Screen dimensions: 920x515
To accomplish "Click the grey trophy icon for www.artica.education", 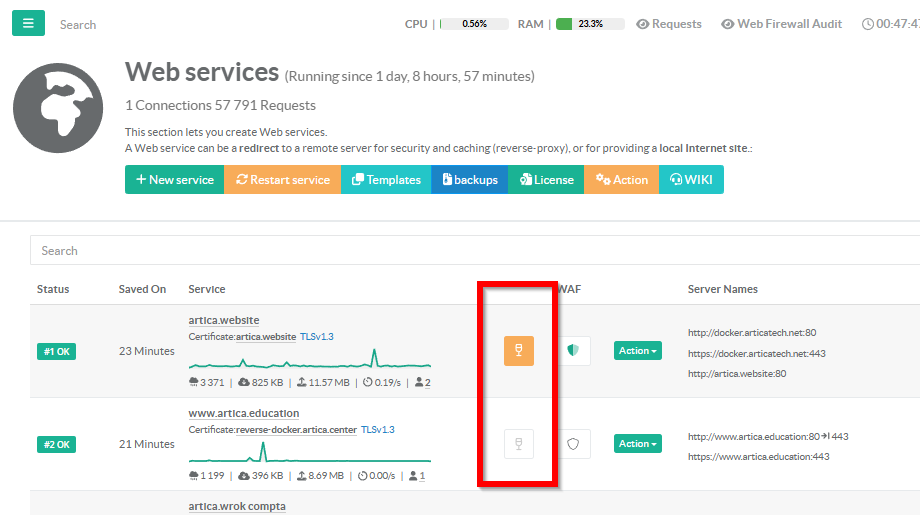I will point(518,444).
